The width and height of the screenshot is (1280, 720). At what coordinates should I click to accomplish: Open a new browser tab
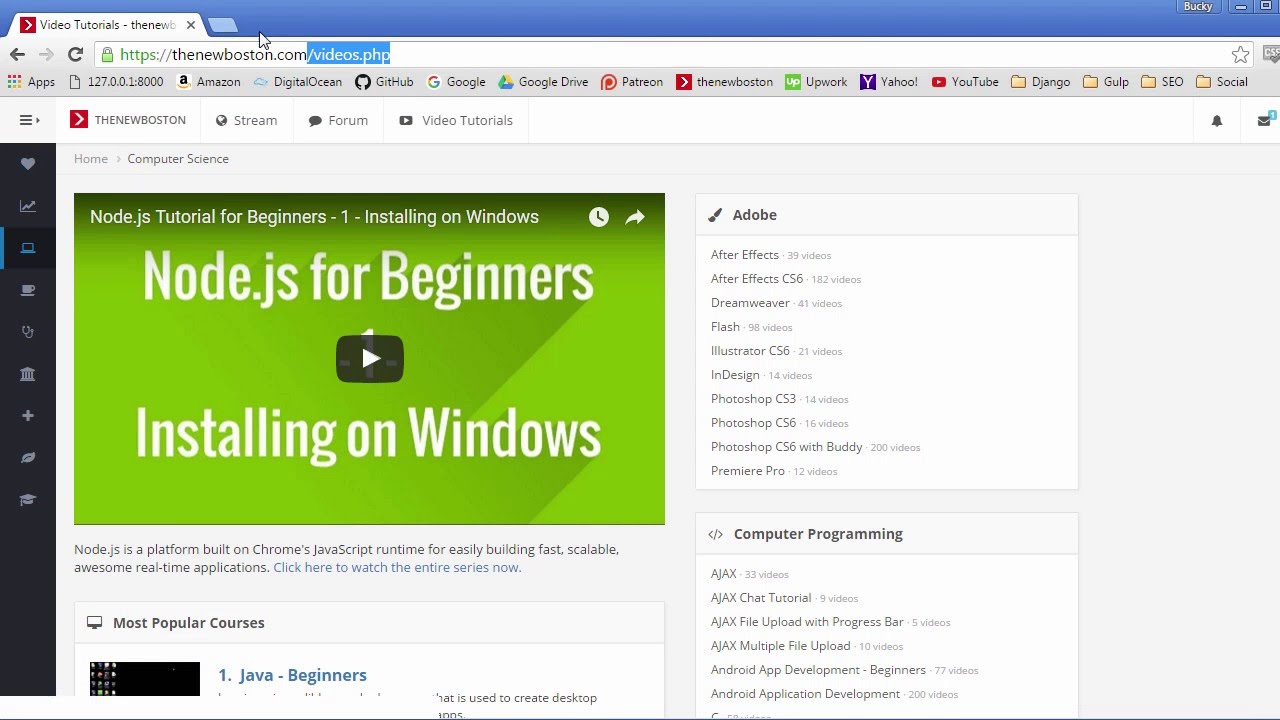(223, 25)
